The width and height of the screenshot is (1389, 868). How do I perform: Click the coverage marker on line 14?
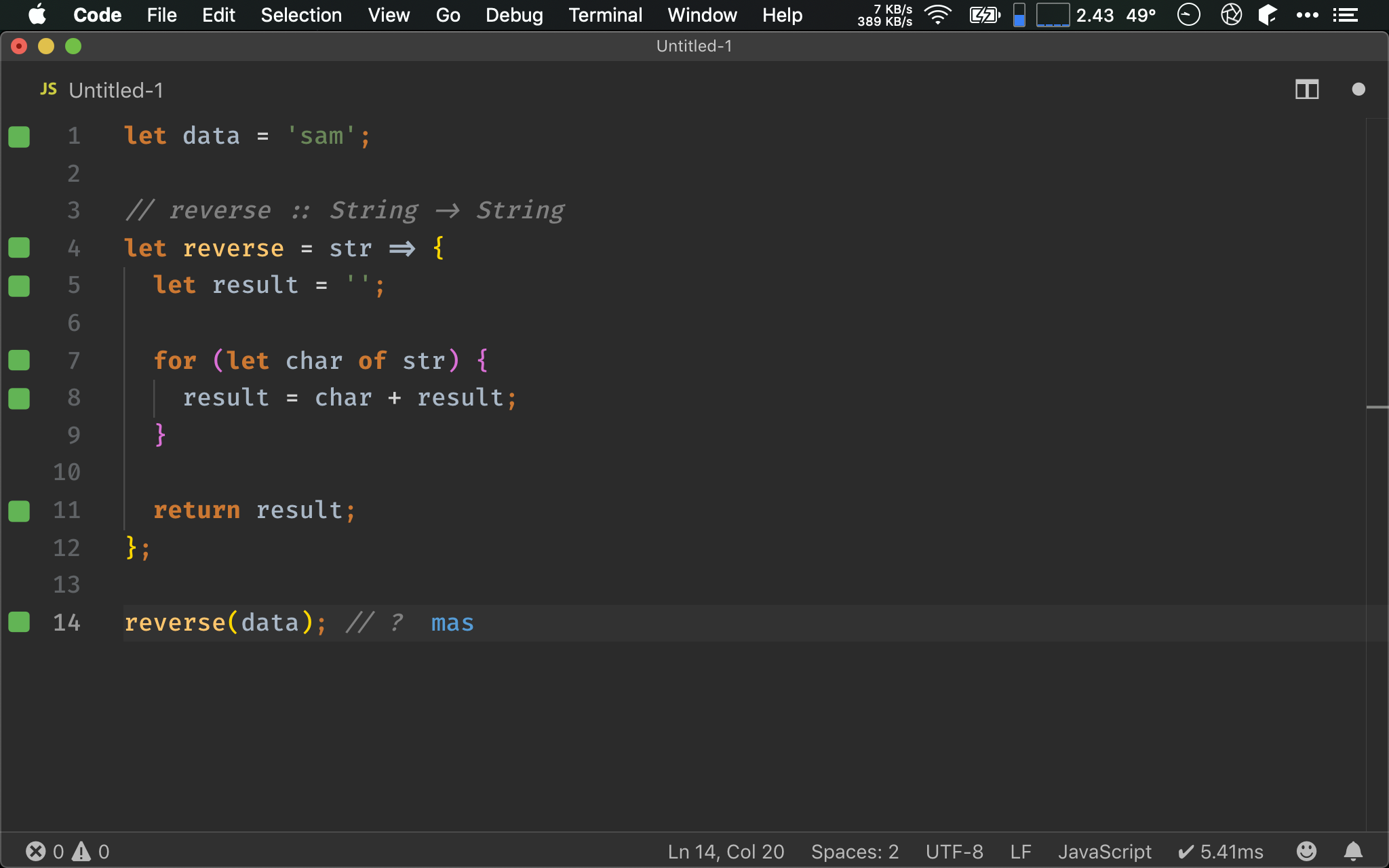[x=19, y=622]
